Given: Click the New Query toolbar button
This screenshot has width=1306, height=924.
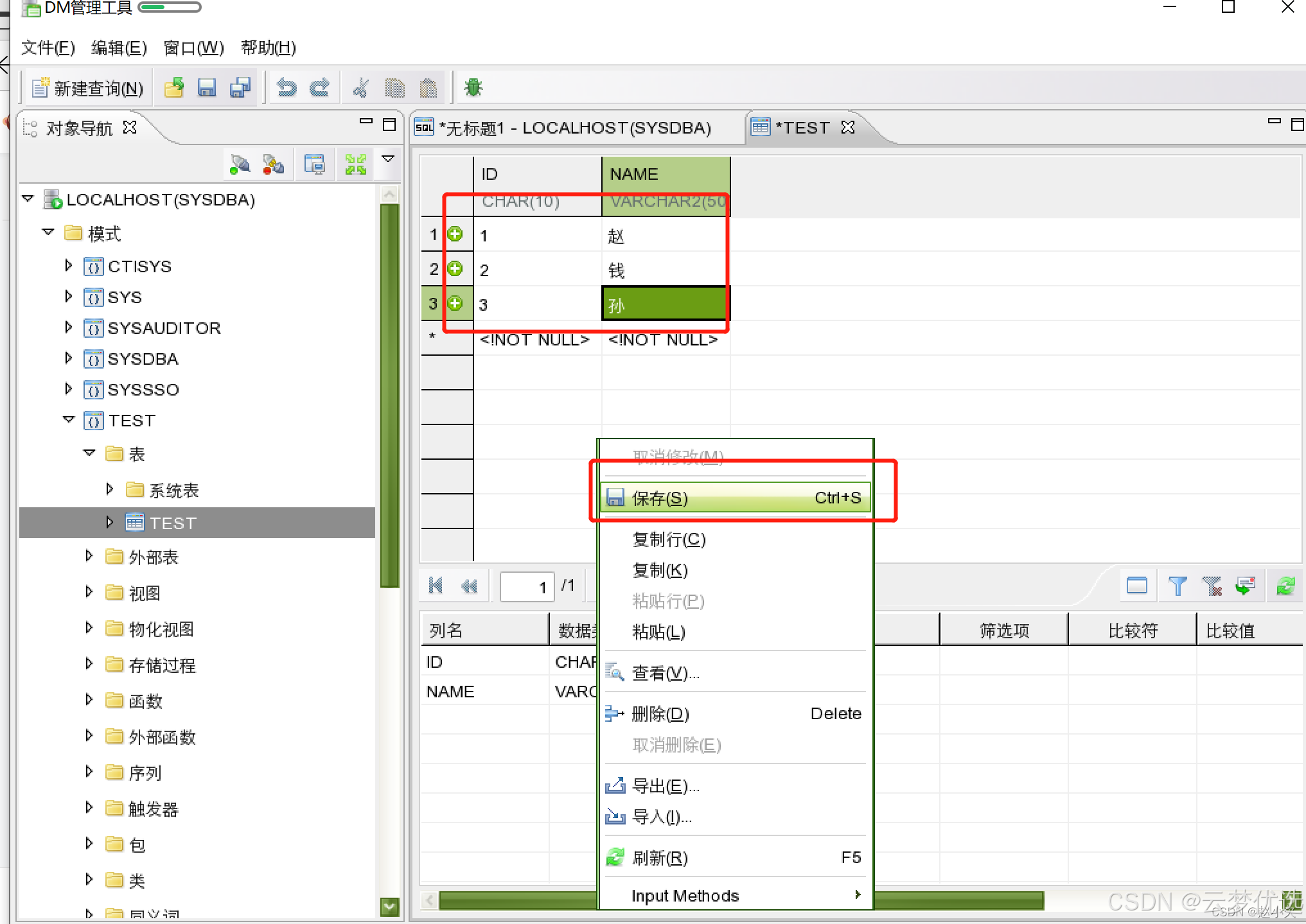Looking at the screenshot, I should [x=88, y=88].
